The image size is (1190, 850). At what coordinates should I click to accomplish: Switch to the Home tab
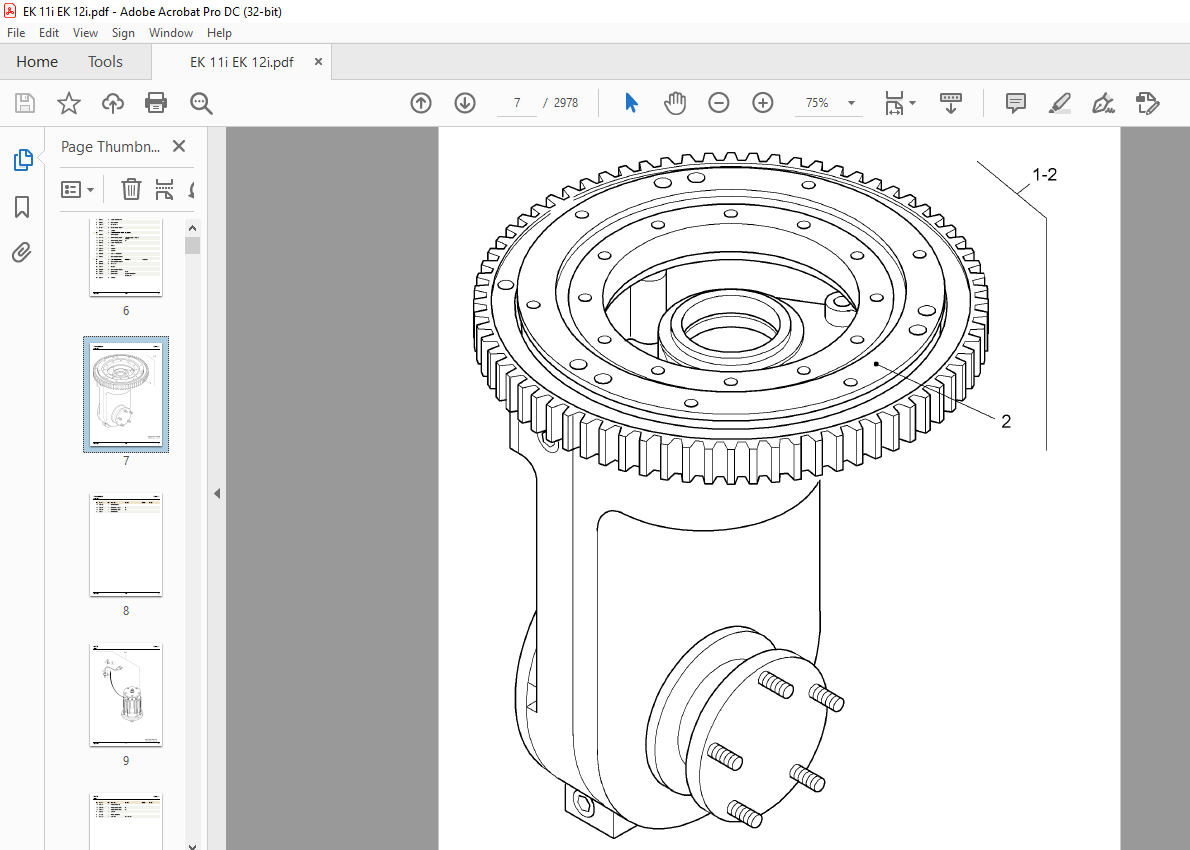pyautogui.click(x=37, y=61)
